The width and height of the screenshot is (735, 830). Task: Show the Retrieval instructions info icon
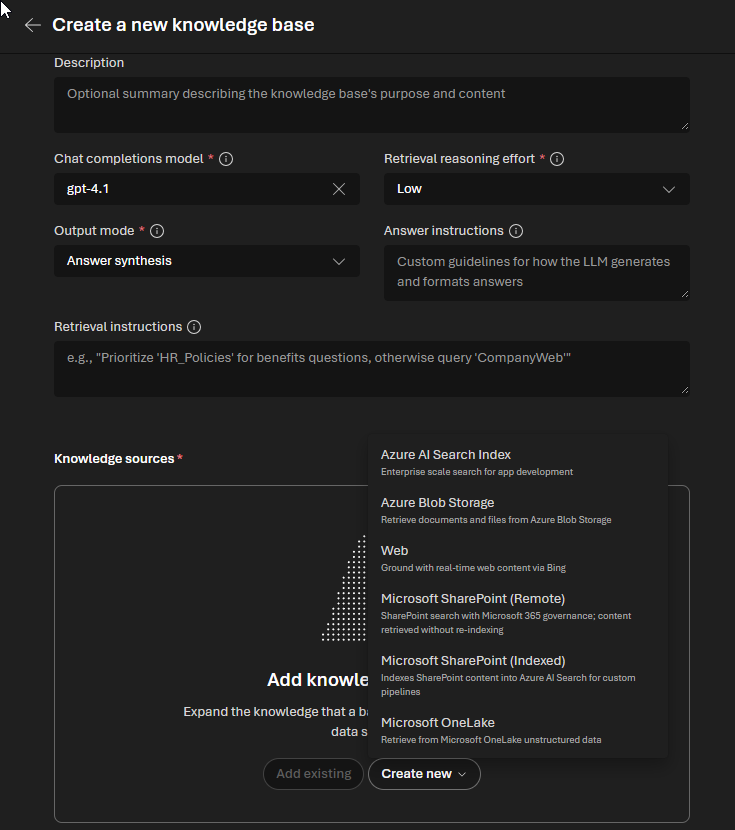194,327
